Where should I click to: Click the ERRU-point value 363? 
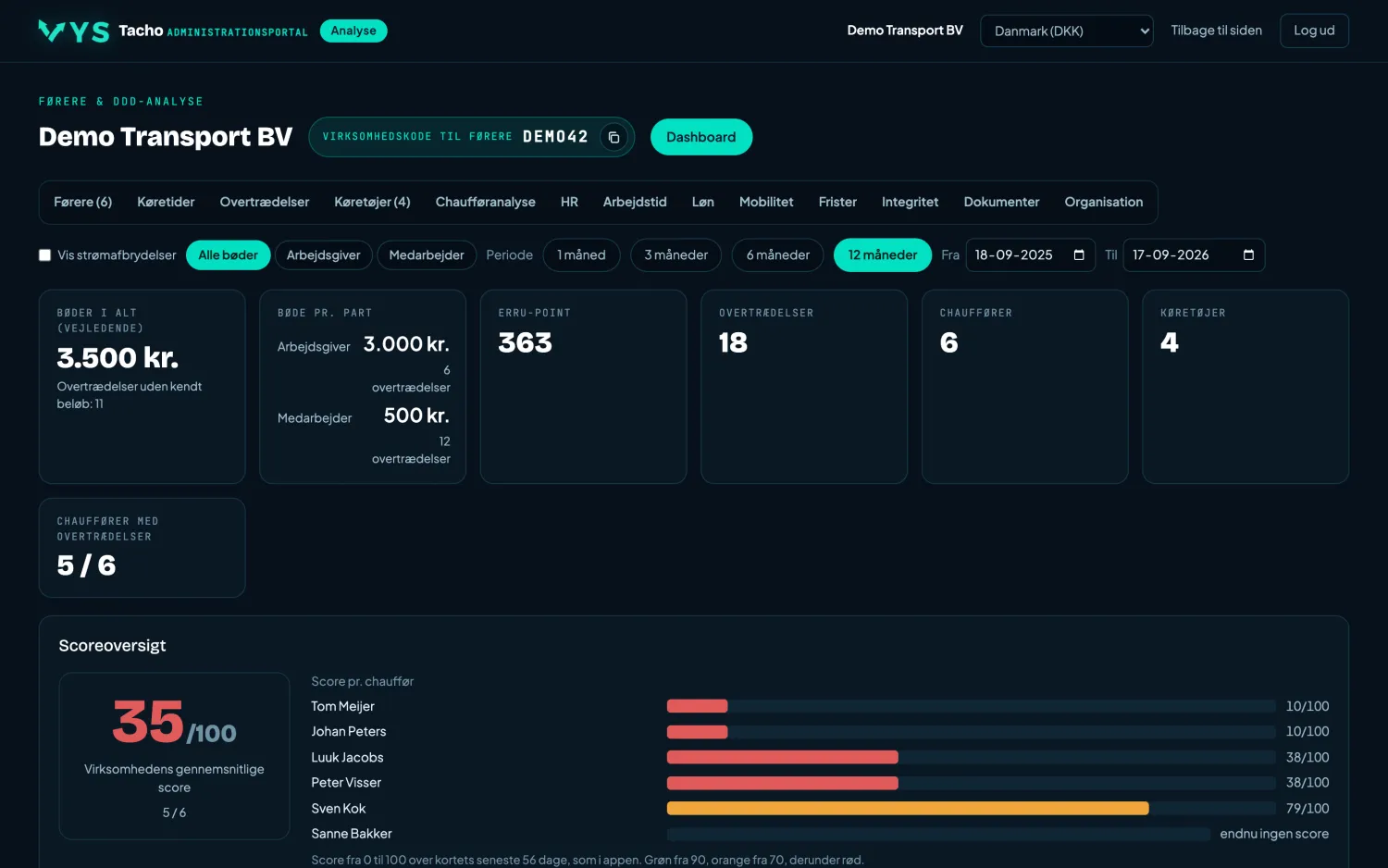(x=526, y=343)
